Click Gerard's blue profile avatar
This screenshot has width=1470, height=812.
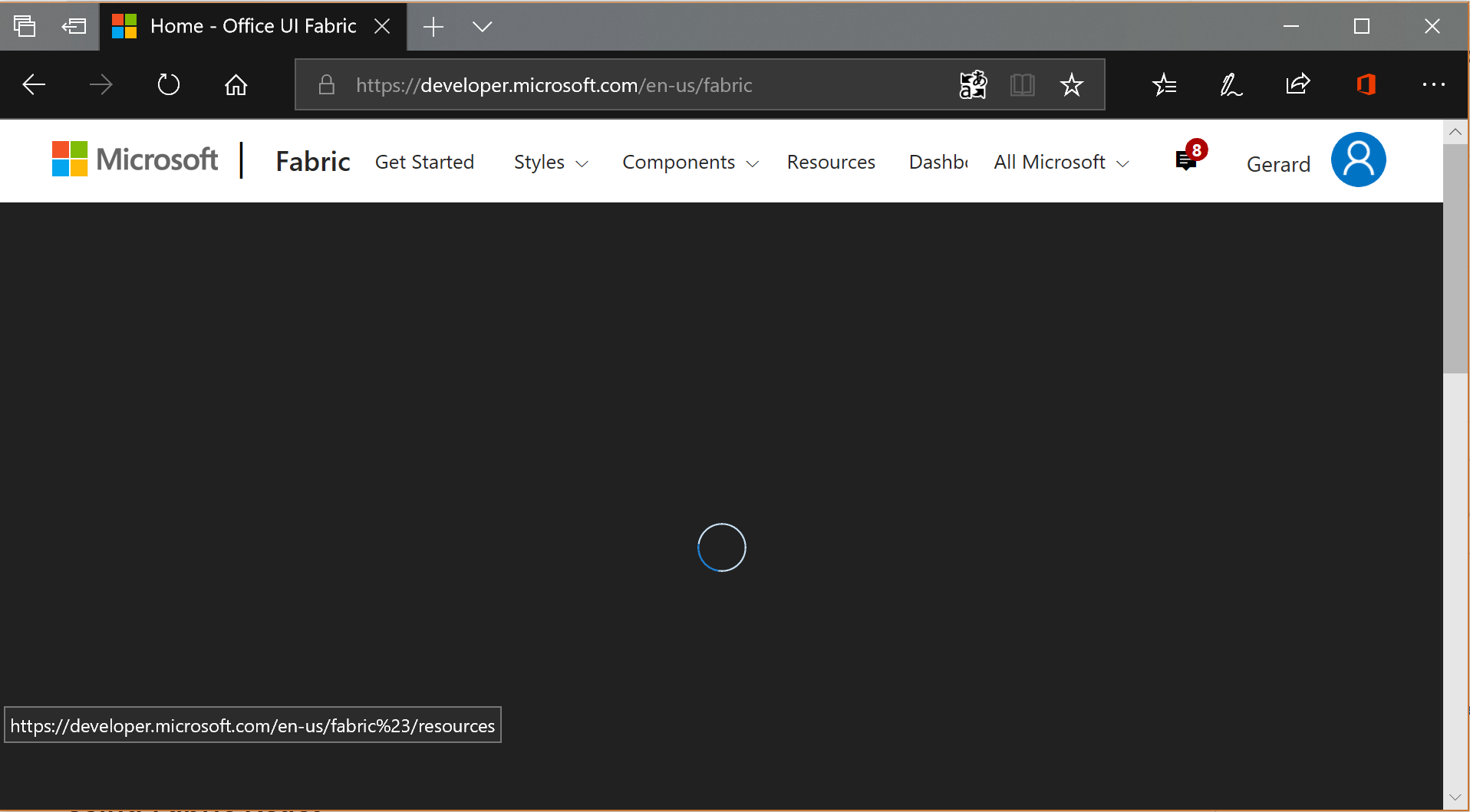point(1358,159)
